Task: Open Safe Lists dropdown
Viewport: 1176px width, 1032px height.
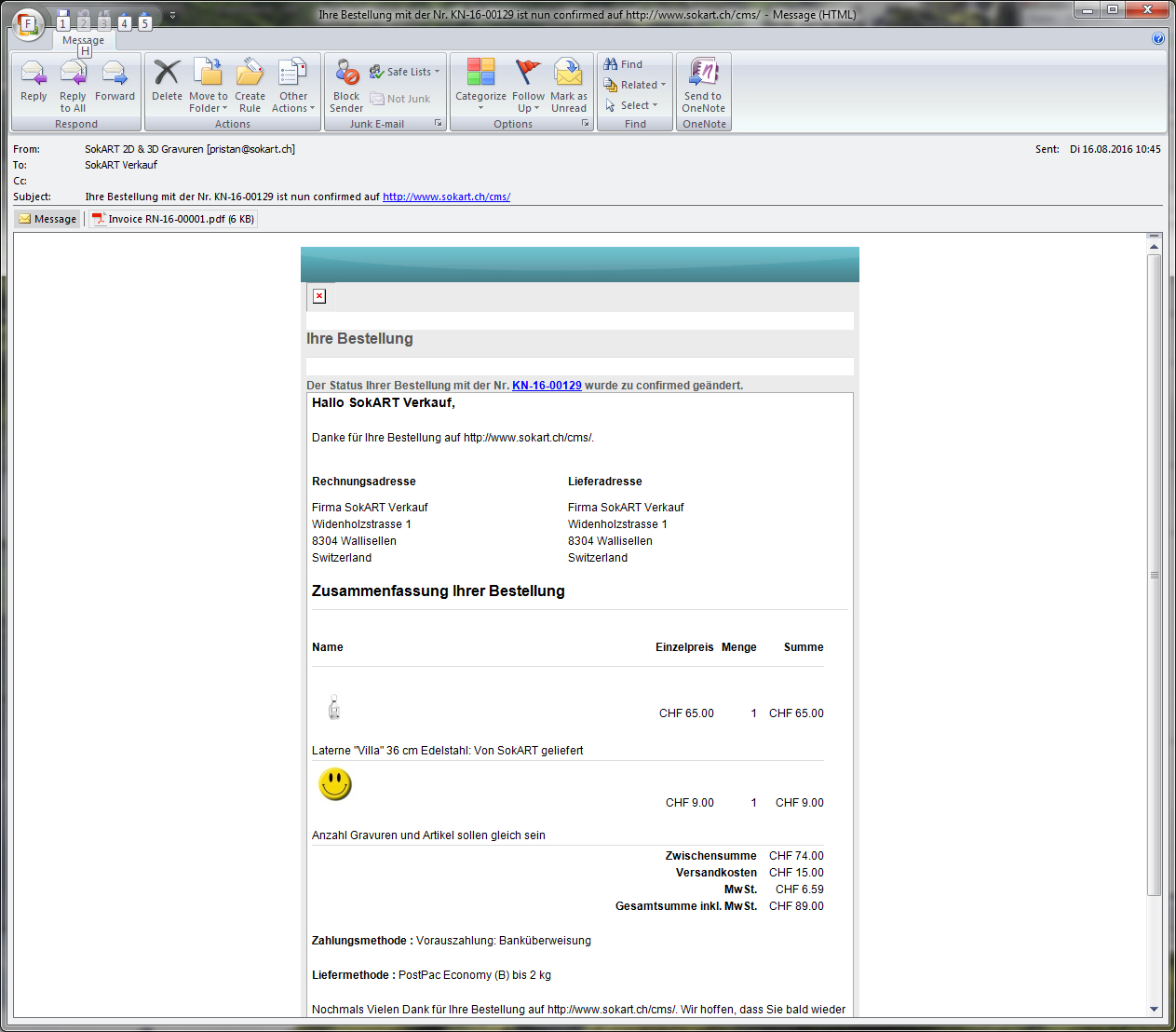Action: [x=404, y=72]
